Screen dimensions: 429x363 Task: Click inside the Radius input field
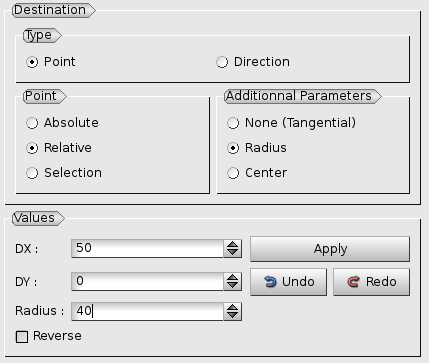(147, 311)
